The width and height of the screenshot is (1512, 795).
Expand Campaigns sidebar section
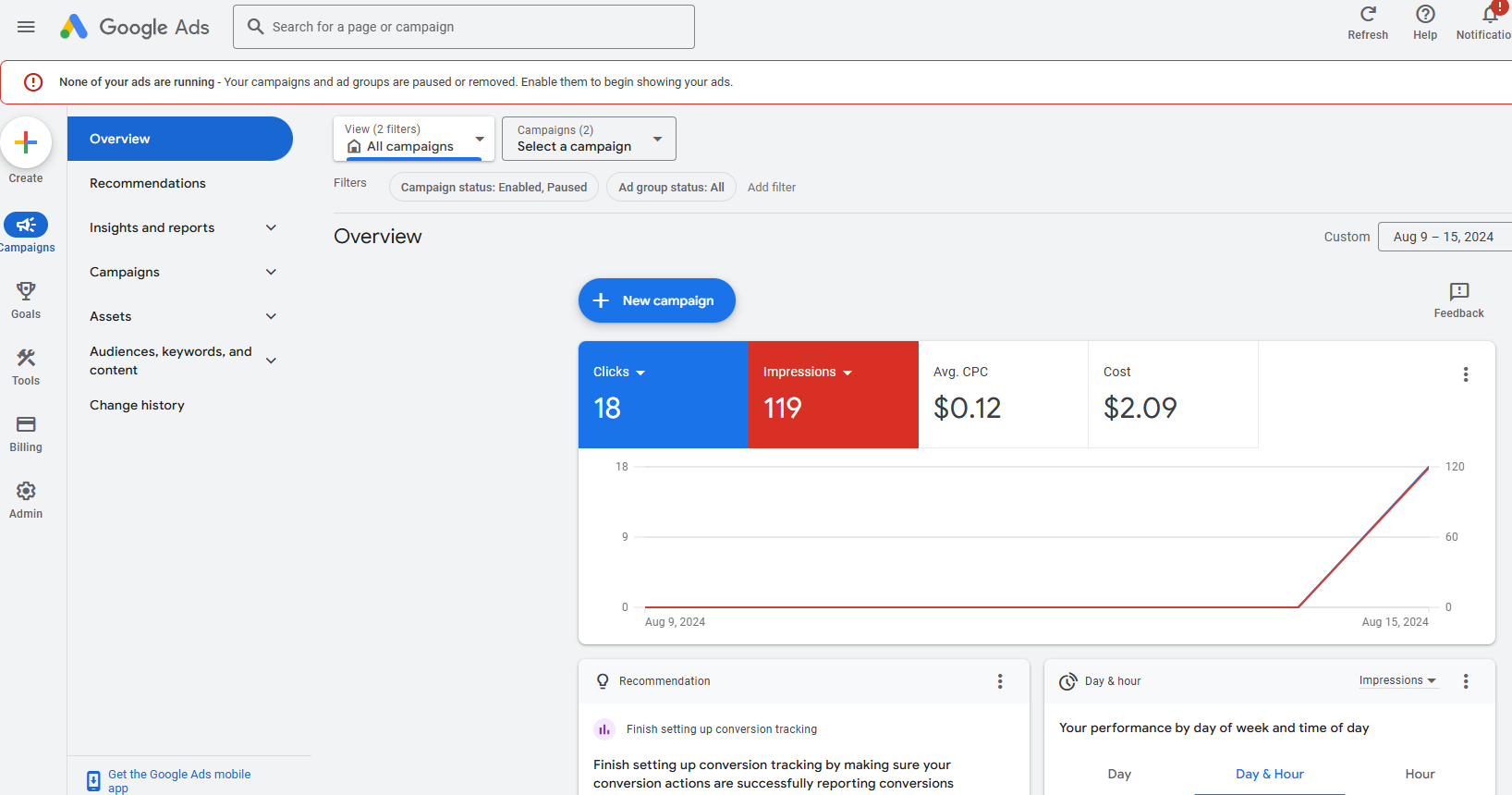pyautogui.click(x=271, y=272)
